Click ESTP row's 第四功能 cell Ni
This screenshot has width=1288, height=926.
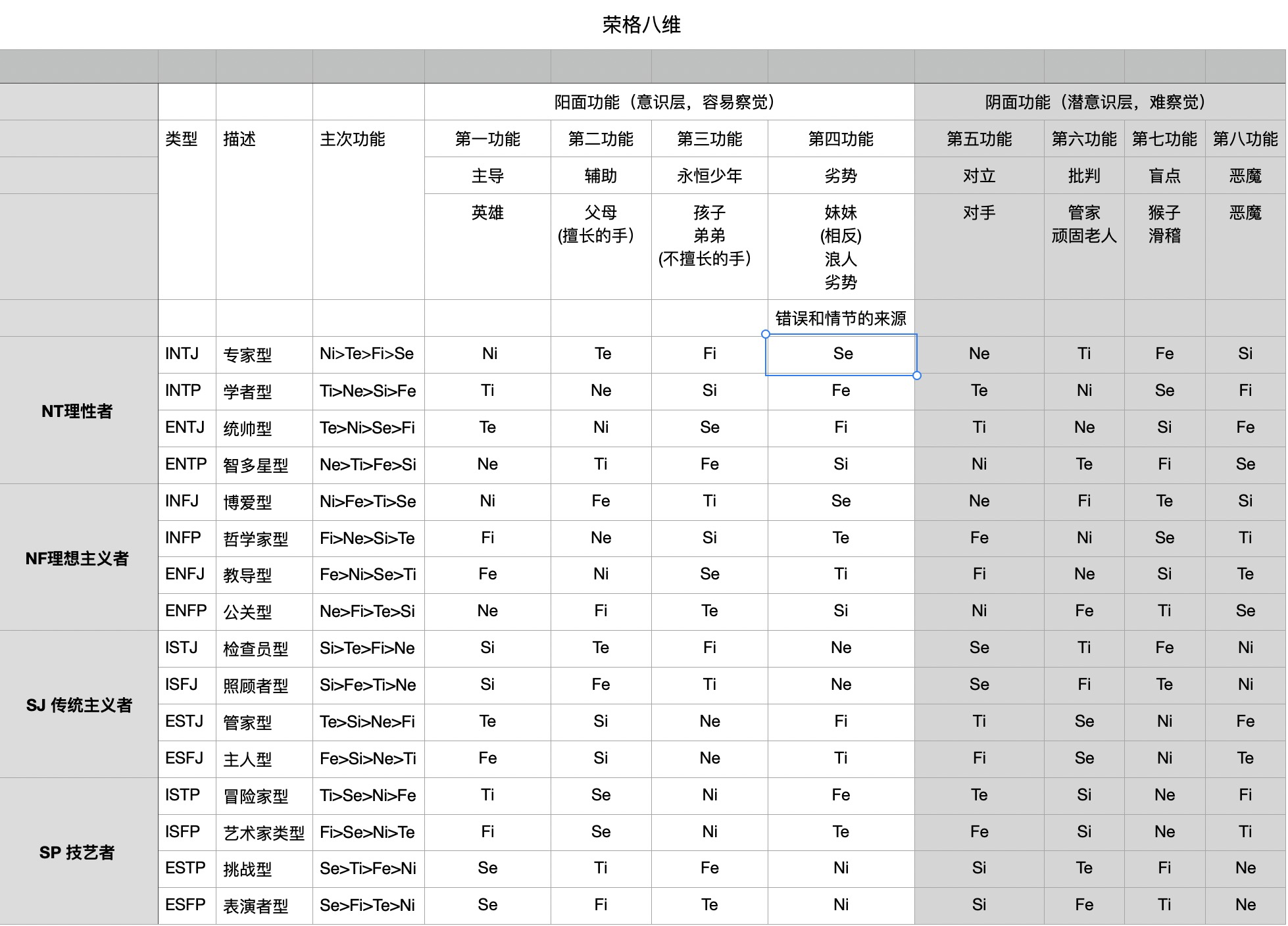point(841,868)
